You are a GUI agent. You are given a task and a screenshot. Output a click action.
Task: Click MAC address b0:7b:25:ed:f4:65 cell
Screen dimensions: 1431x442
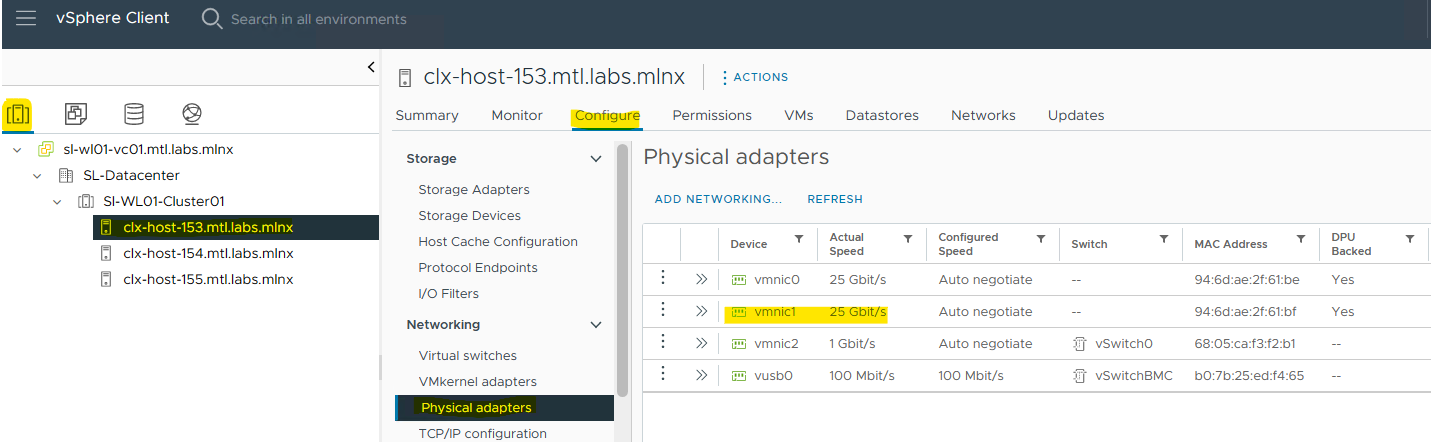pos(1249,375)
